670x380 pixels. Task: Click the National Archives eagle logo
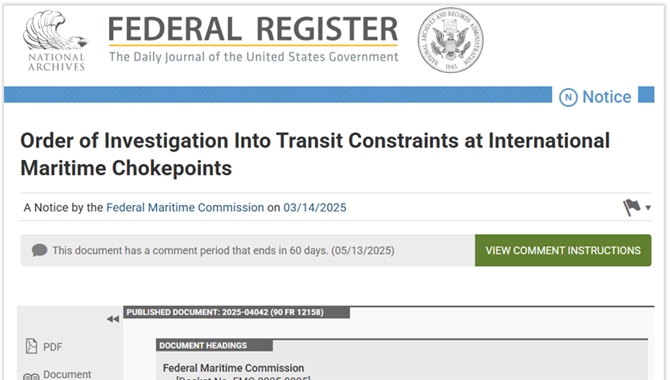[x=56, y=41]
